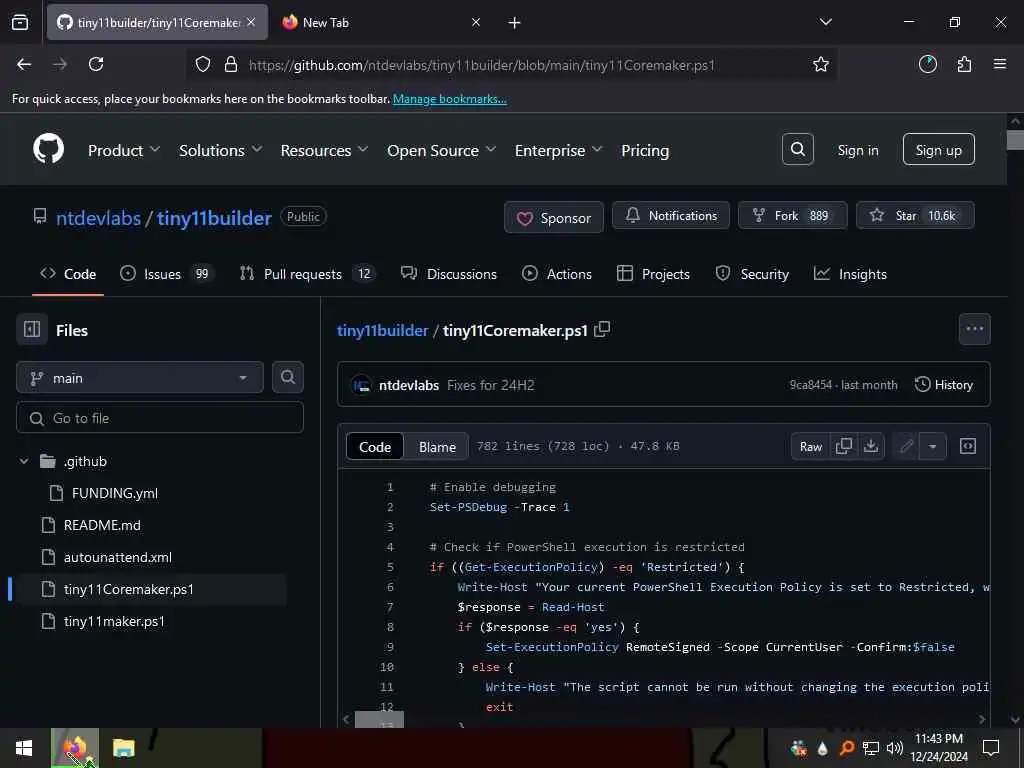Screen dimensions: 1024x768
Task: Open the Insights tab
Action: (x=850, y=274)
